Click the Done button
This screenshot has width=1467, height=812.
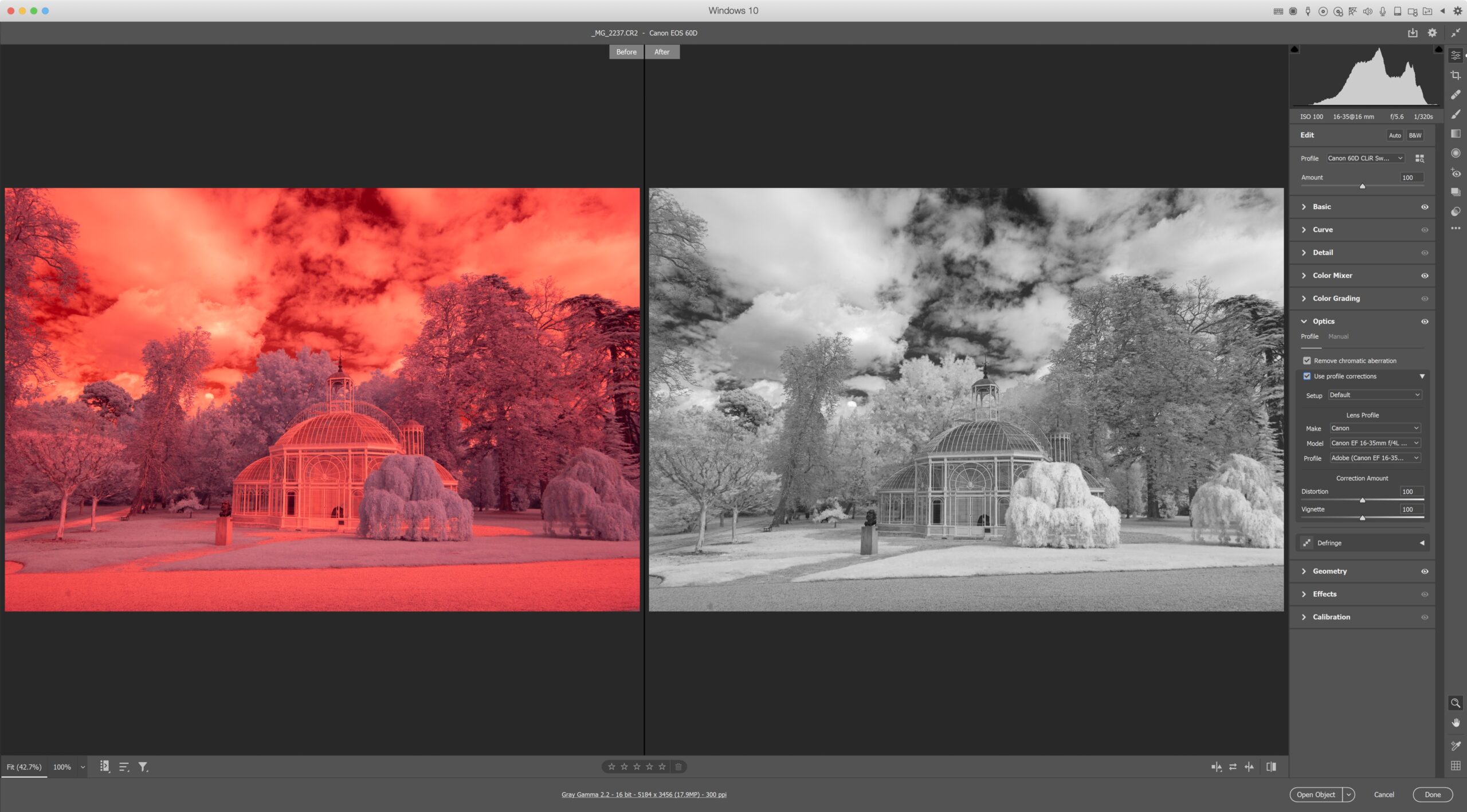(x=1433, y=794)
